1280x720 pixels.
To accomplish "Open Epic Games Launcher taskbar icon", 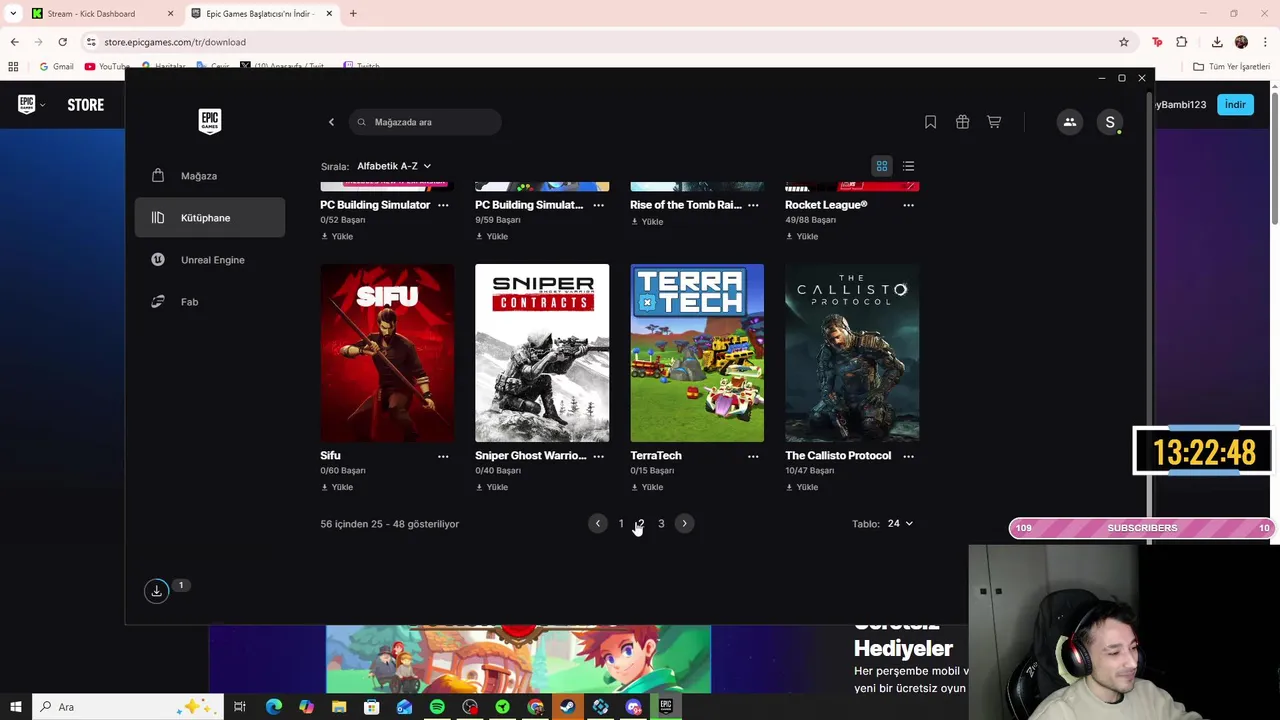I will tap(666, 707).
